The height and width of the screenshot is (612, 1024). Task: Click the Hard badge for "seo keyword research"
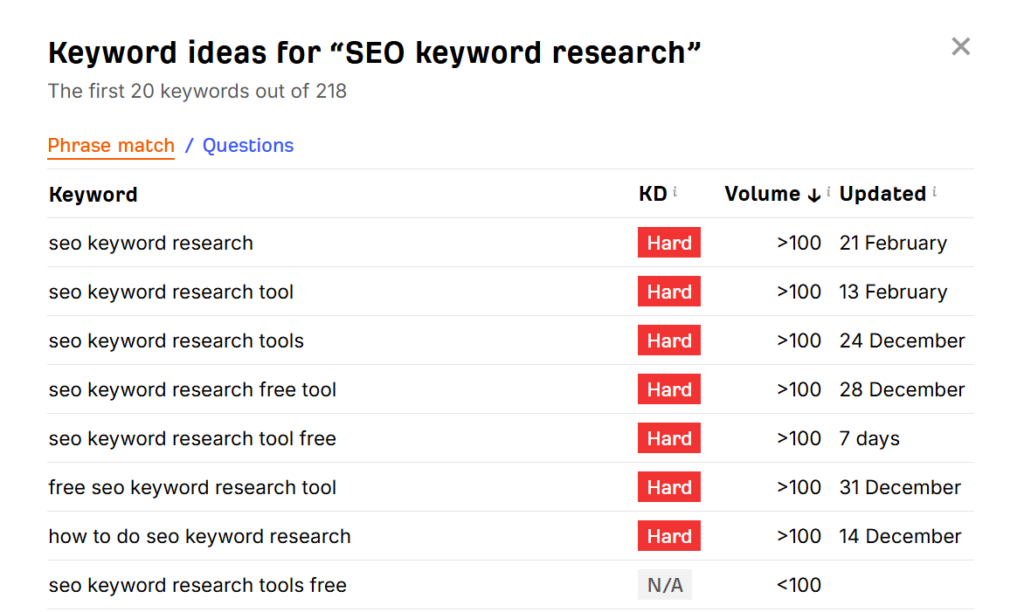click(668, 242)
